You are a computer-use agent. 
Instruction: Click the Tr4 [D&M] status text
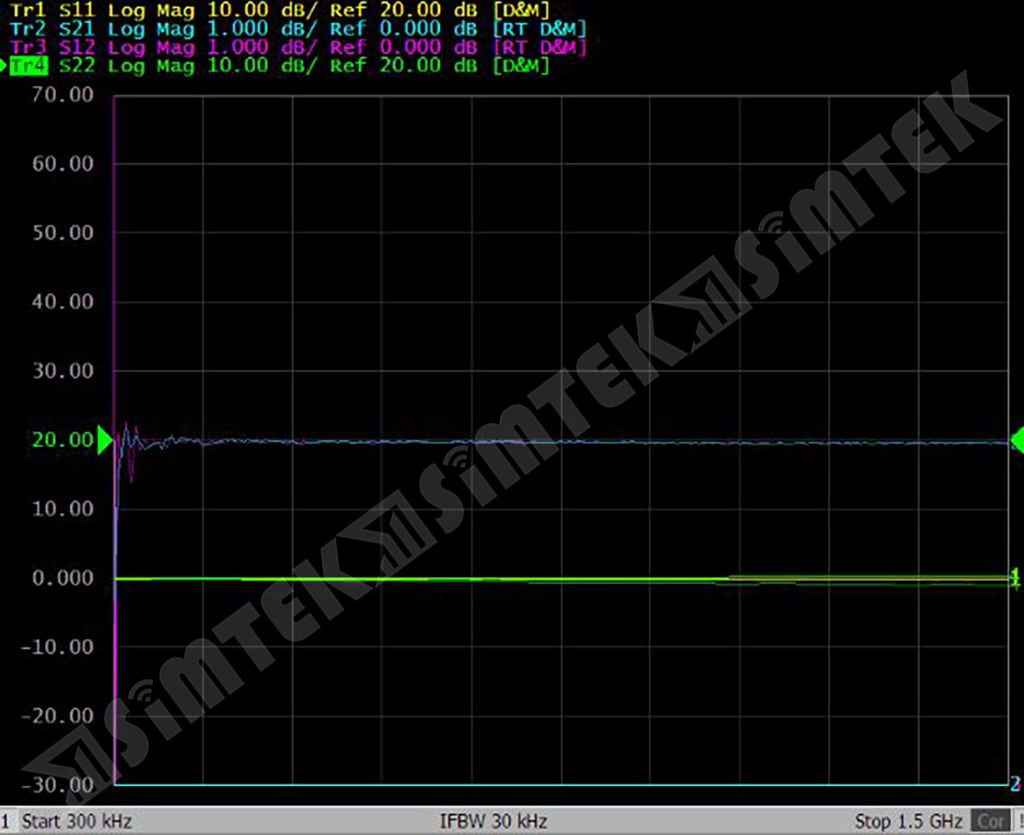(521, 65)
